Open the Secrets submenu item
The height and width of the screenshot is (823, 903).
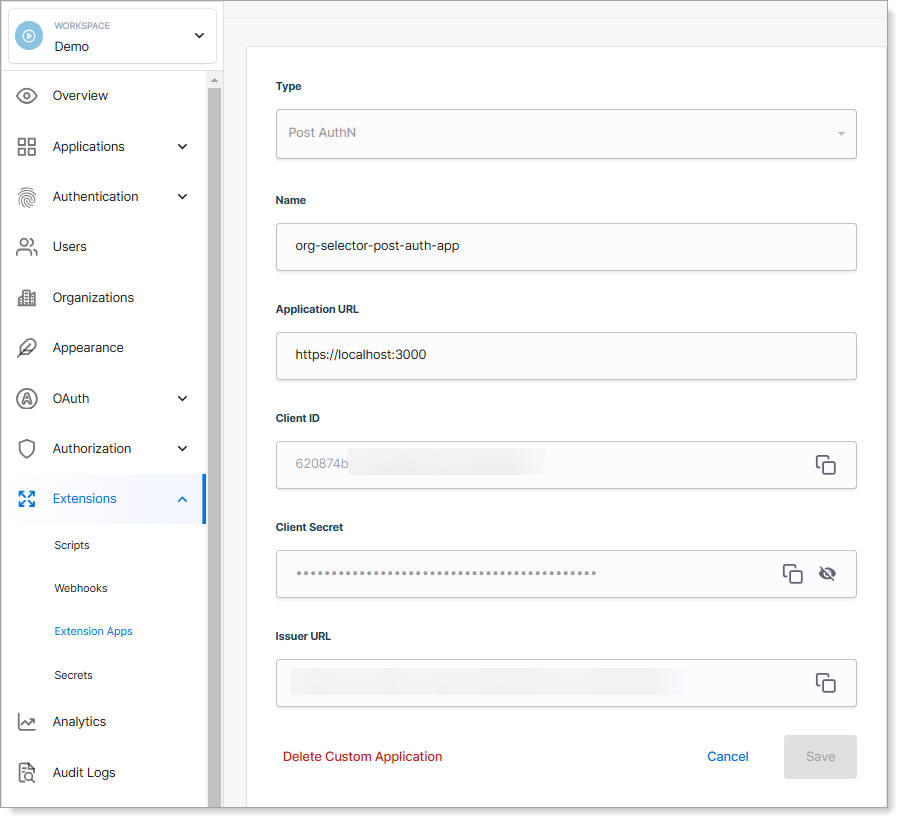tap(73, 676)
